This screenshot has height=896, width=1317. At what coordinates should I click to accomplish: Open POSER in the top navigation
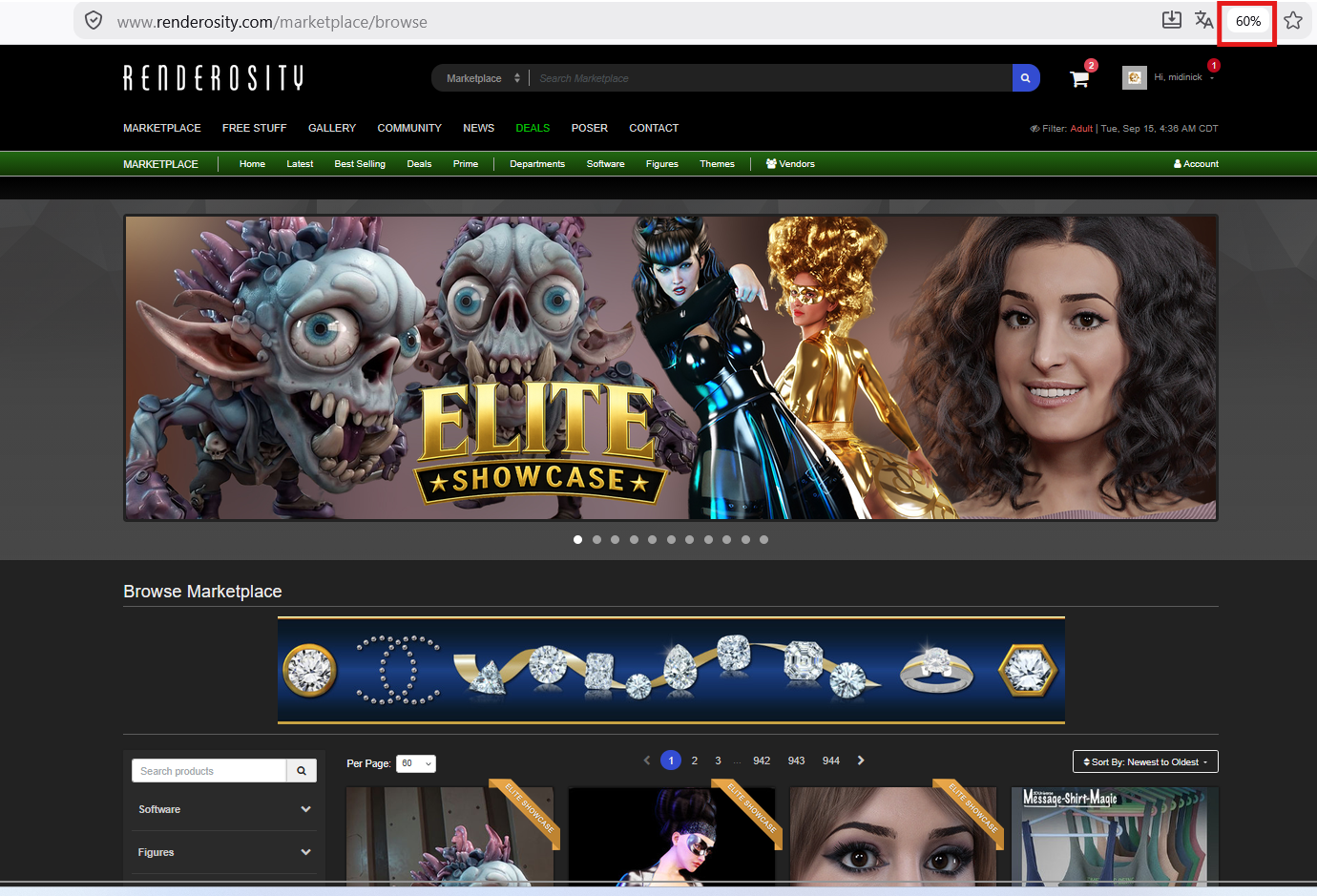coord(590,128)
